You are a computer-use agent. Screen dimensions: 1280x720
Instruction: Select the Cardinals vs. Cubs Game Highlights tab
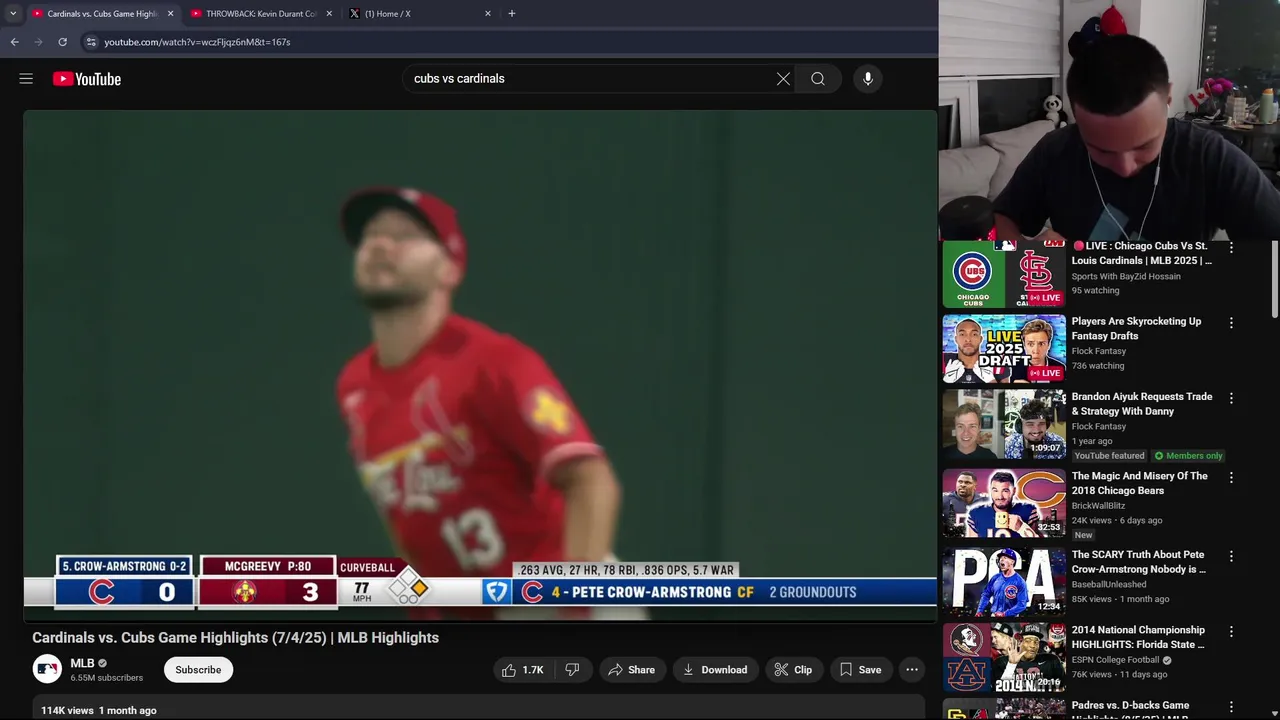pyautogui.click(x=102, y=14)
